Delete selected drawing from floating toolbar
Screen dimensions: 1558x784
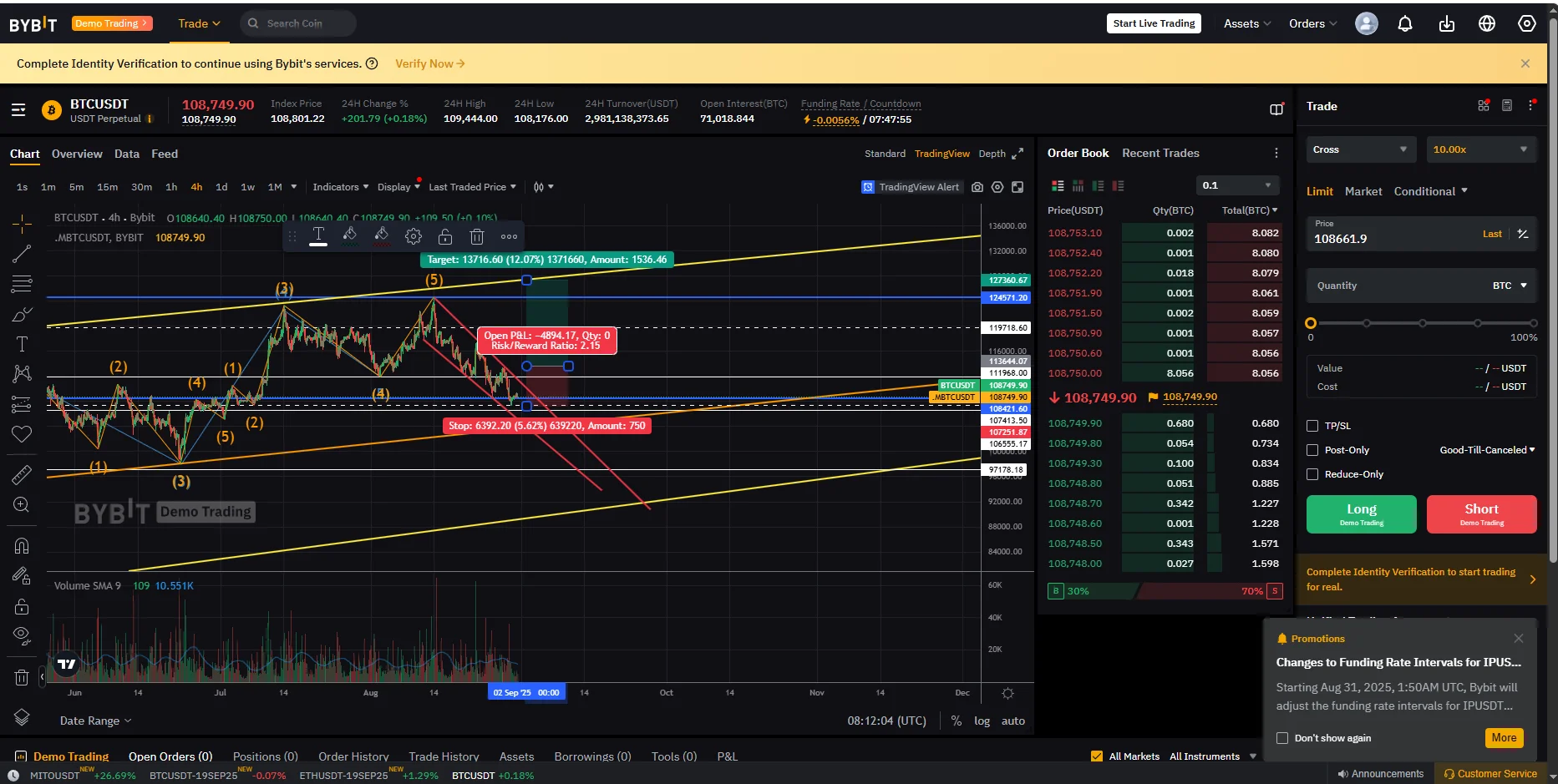(477, 236)
